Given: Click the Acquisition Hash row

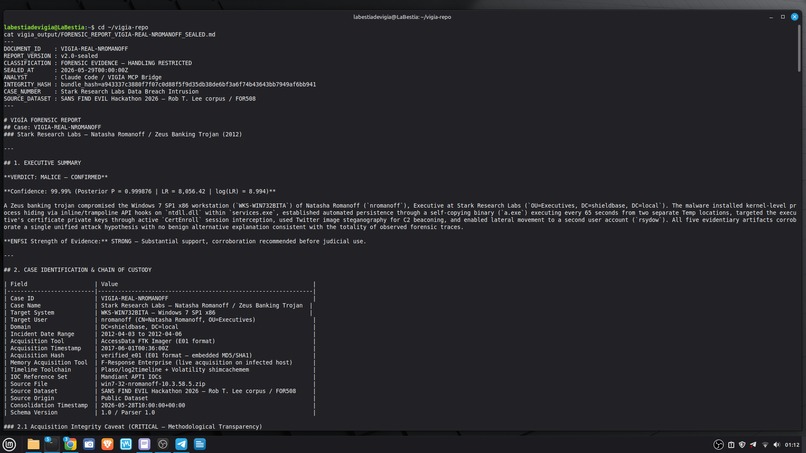Looking at the screenshot, I should [159, 356].
